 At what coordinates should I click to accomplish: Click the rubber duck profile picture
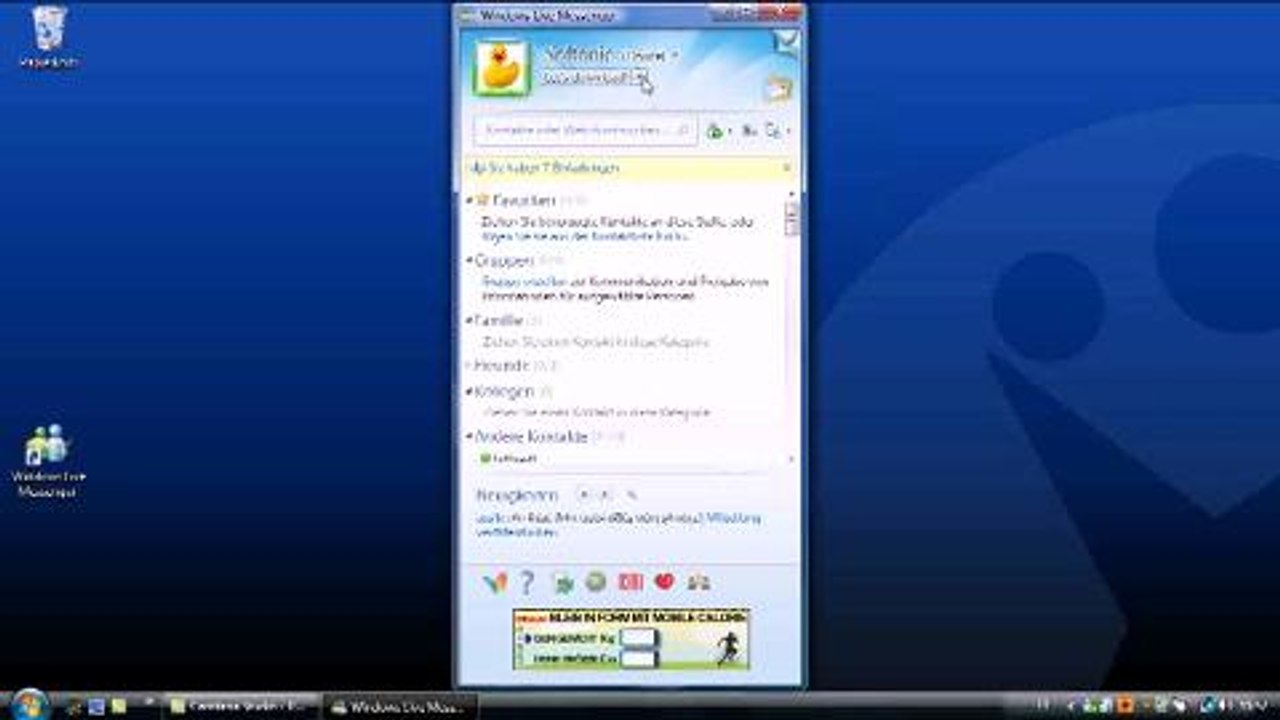(x=501, y=68)
